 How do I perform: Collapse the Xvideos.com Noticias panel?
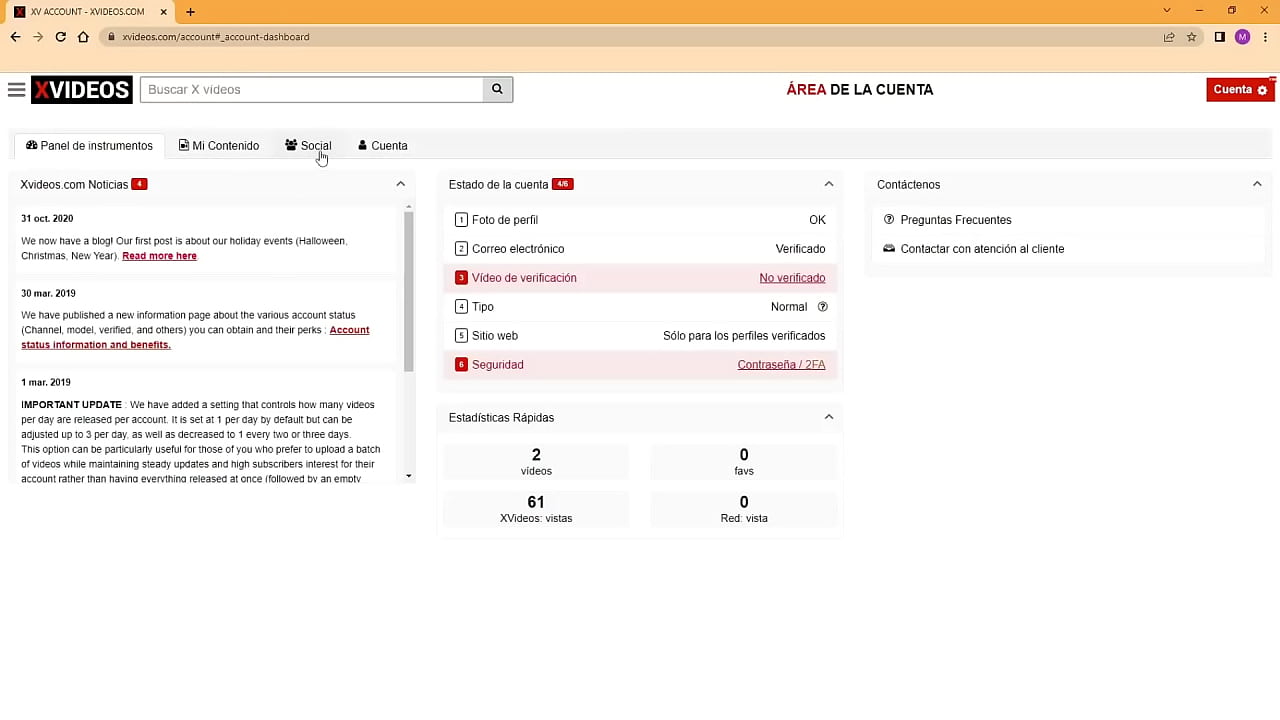(401, 184)
